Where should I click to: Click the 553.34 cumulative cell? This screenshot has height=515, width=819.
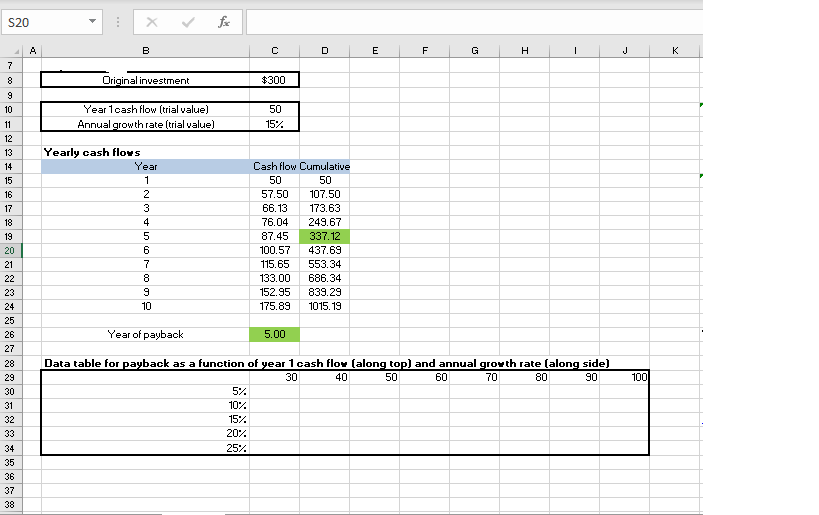(x=325, y=264)
